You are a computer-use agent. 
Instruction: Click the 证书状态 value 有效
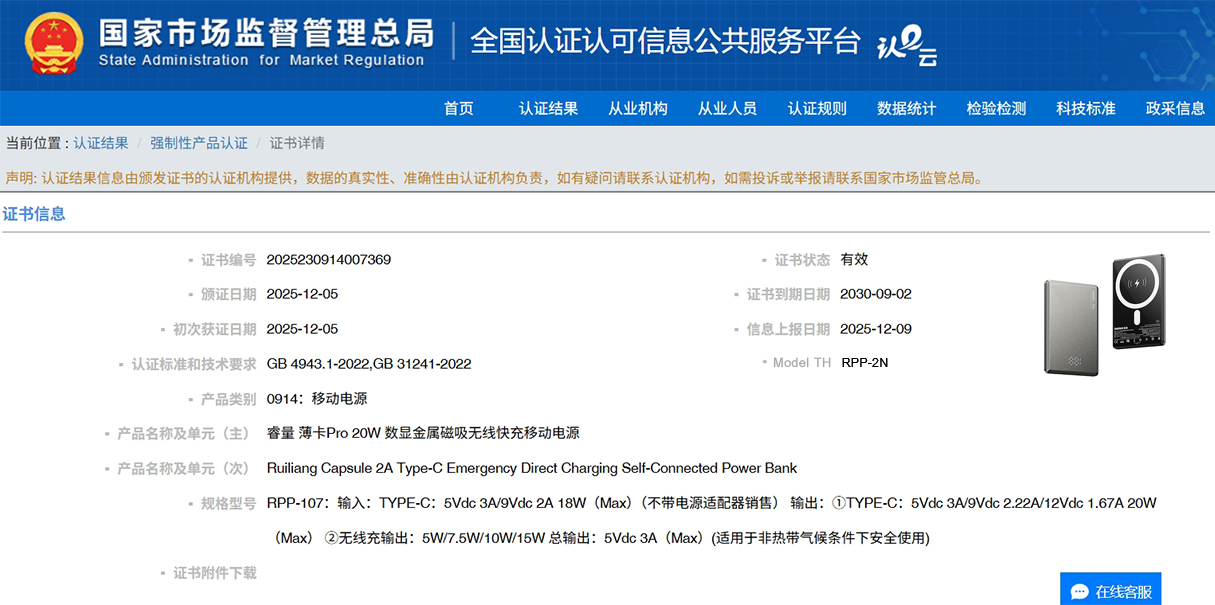(854, 259)
